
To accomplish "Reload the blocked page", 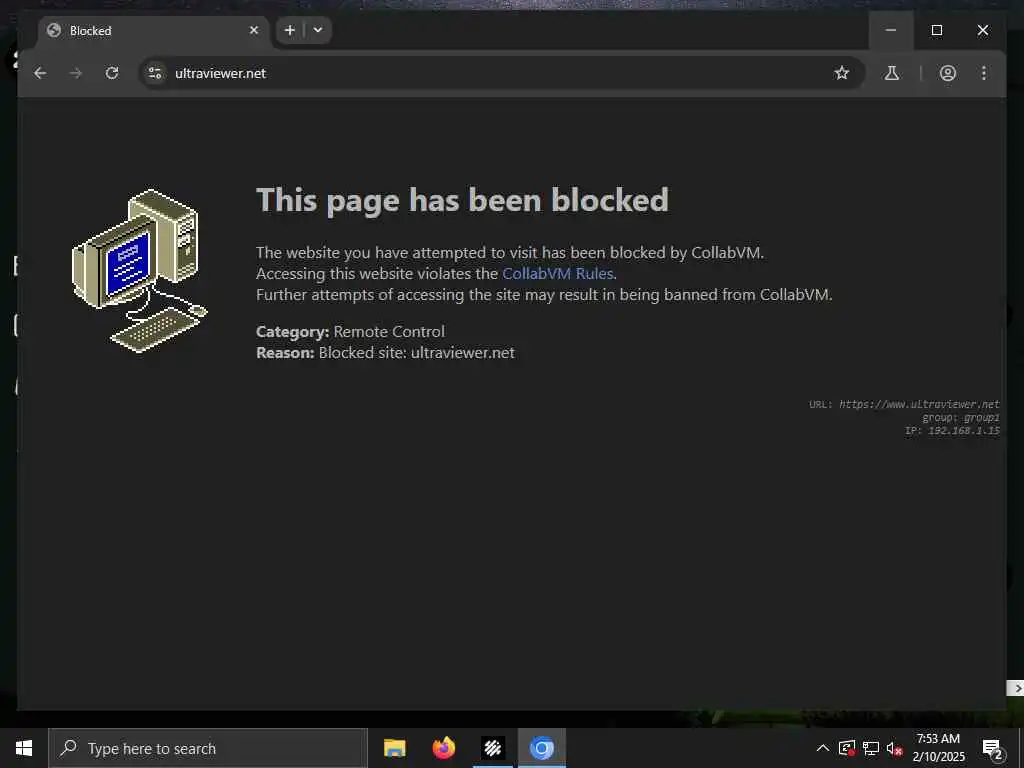I will click(112, 73).
